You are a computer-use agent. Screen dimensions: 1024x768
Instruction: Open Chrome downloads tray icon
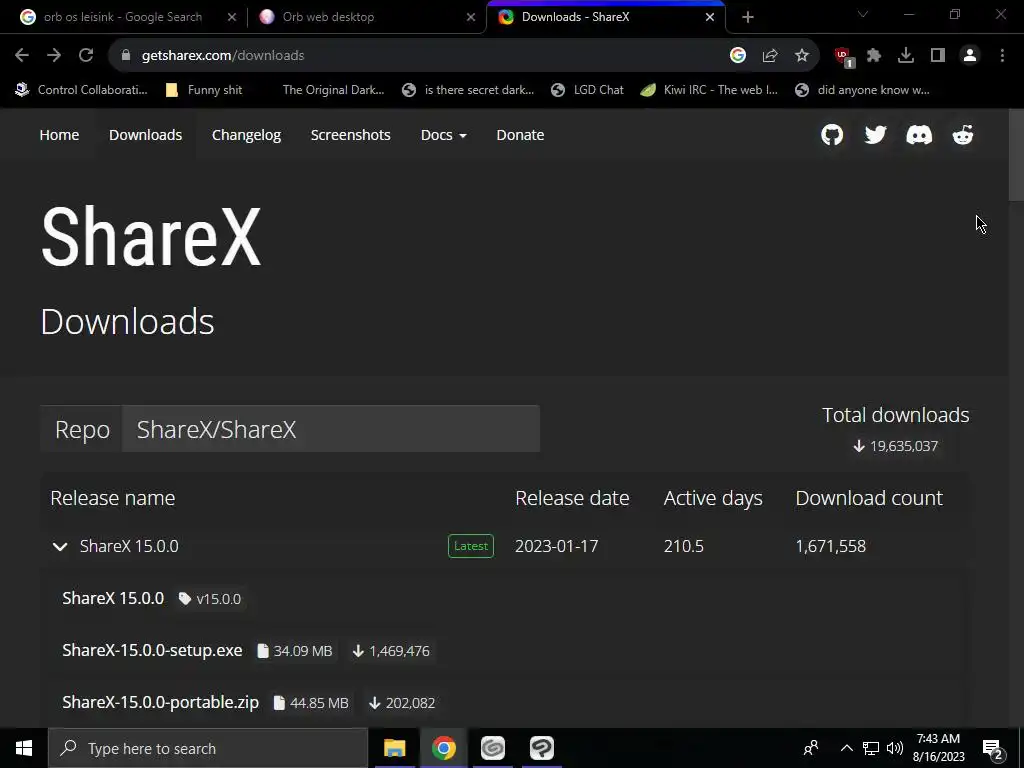coord(906,56)
